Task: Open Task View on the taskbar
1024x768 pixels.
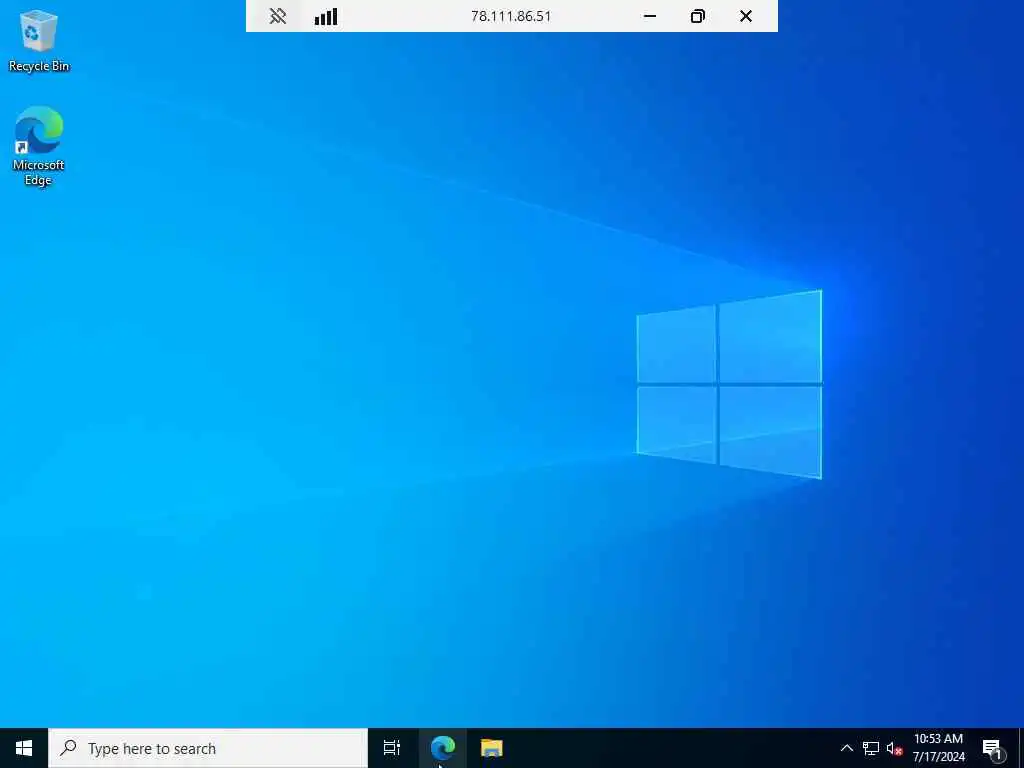Action: pos(392,748)
